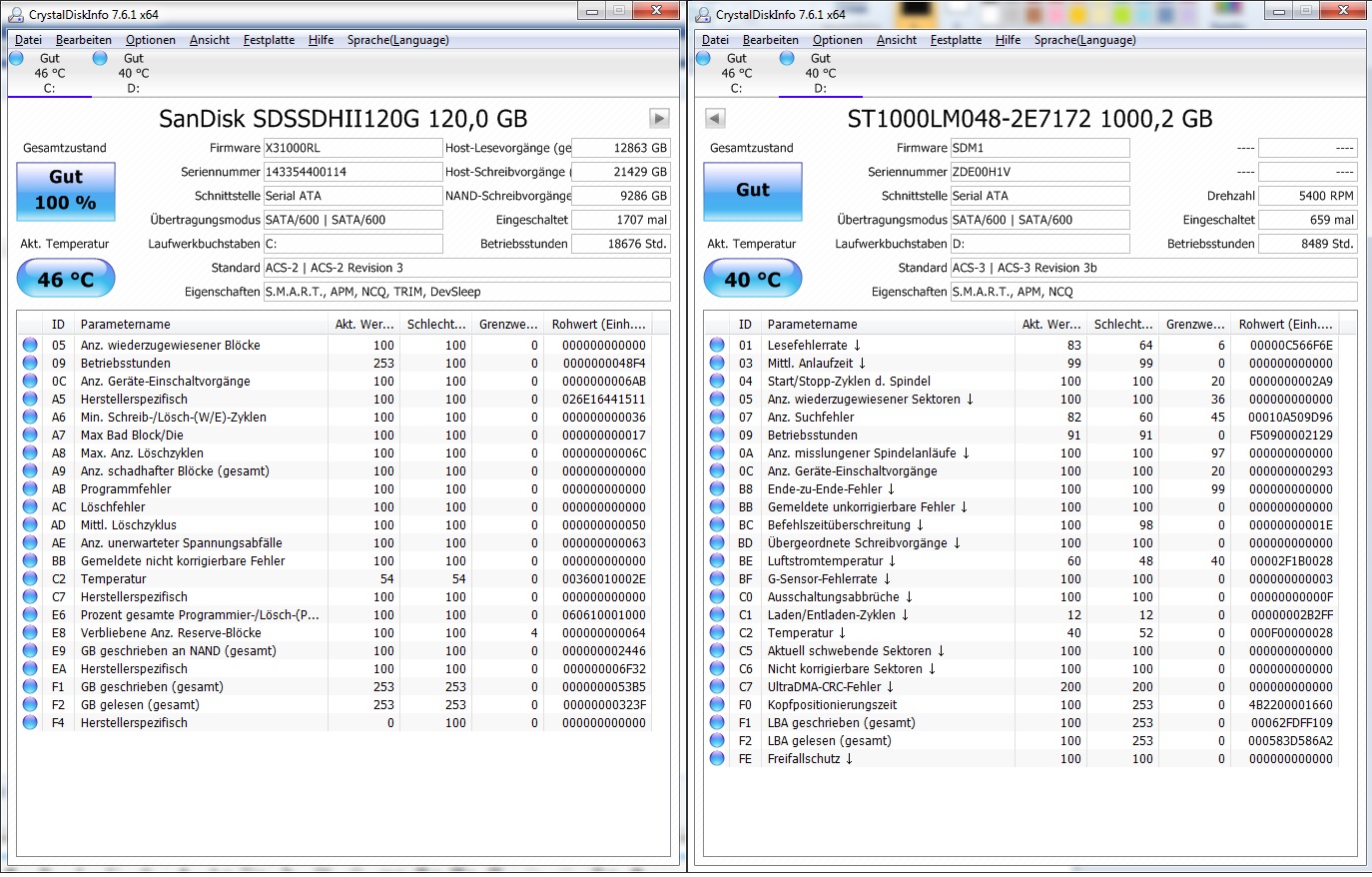This screenshot has width=1372, height=877.
Task: Click the Parametername column header in SanDisk window
Action: click(202, 324)
